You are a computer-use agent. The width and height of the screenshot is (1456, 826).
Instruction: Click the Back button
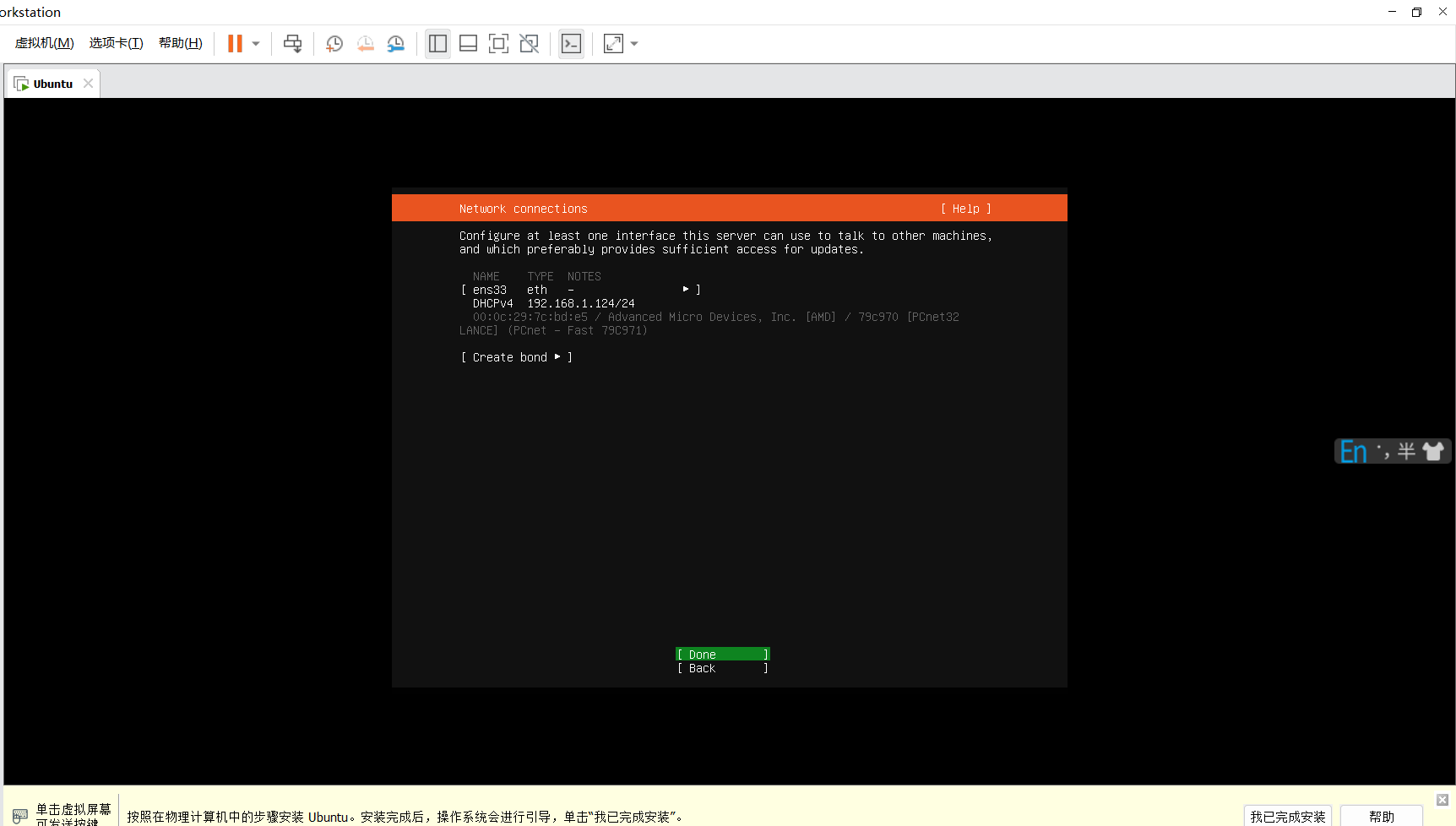click(x=723, y=668)
